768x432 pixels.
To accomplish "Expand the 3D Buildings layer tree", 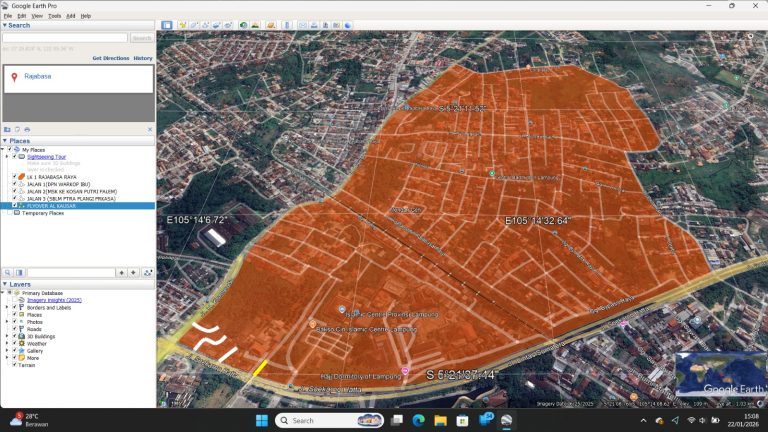I will point(7,336).
